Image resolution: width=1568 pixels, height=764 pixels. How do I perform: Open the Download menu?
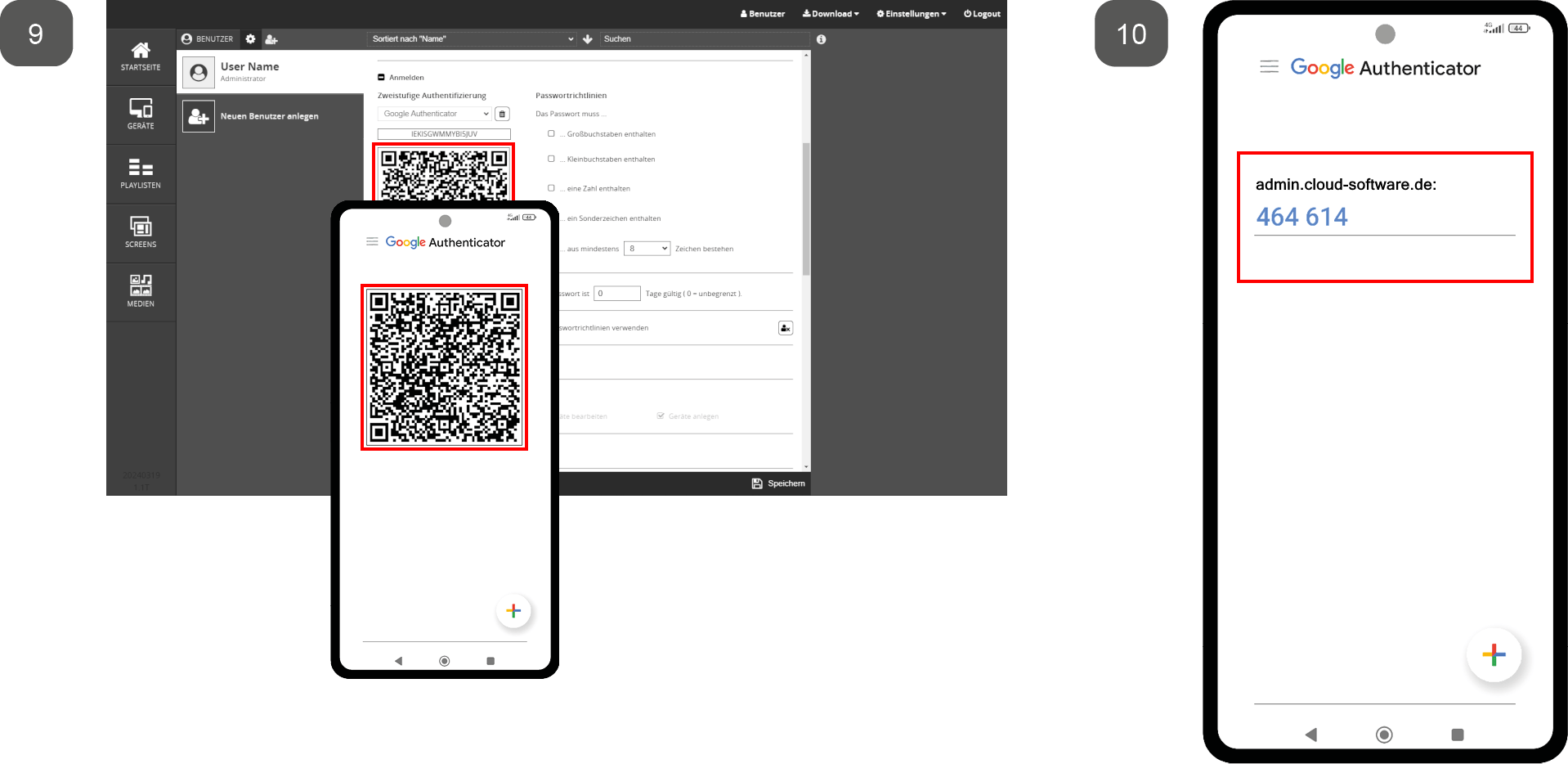point(831,14)
